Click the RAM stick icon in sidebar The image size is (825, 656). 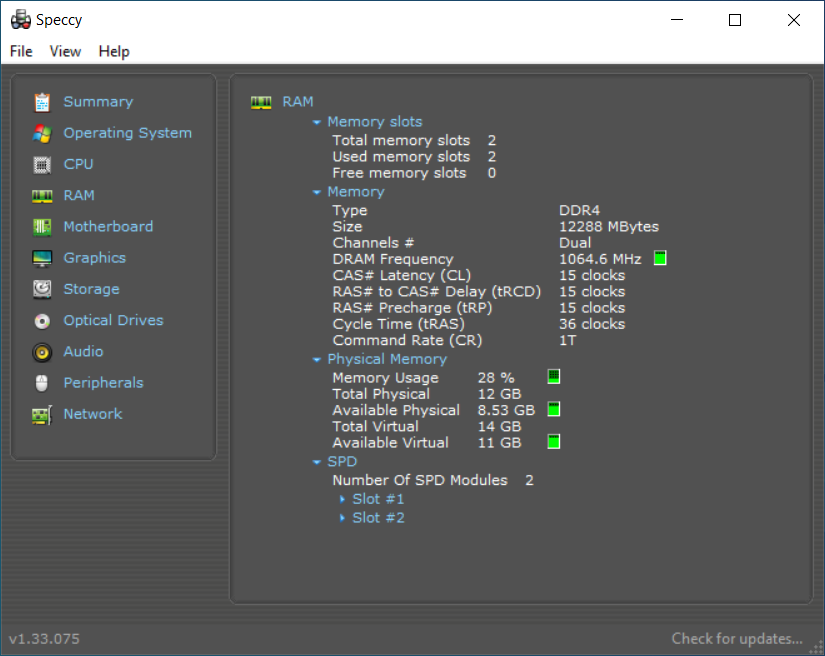pyautogui.click(x=42, y=196)
